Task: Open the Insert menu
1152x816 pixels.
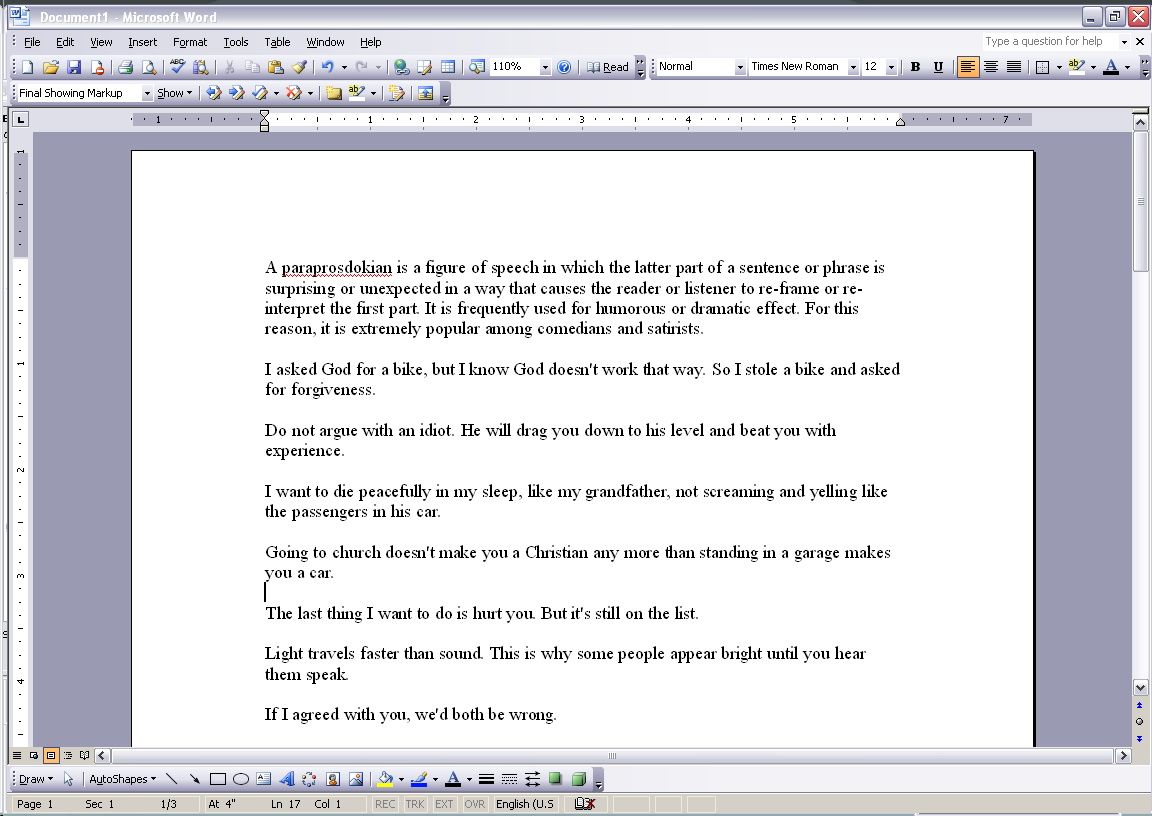Action: tap(142, 42)
